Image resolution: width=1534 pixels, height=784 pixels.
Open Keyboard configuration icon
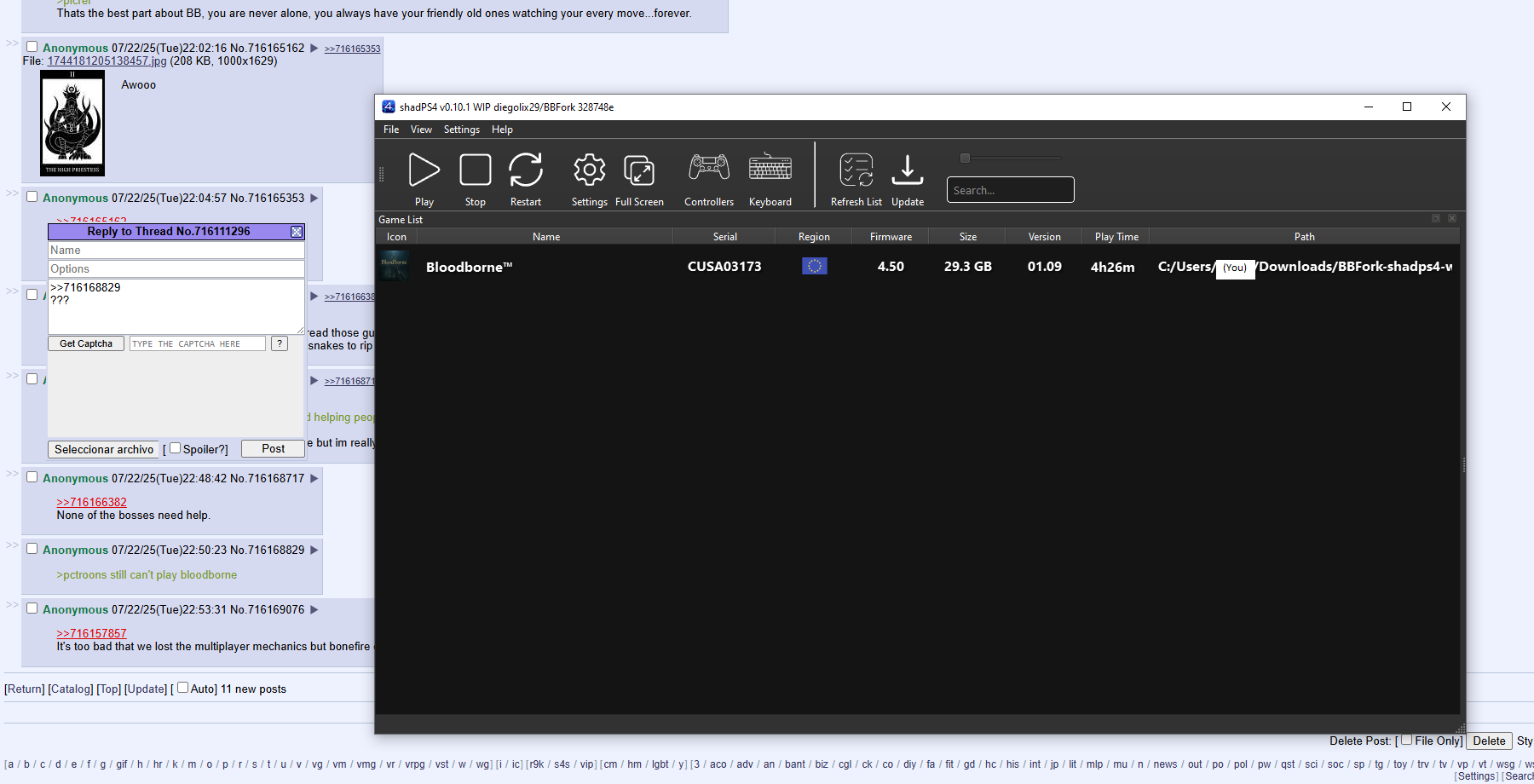(x=770, y=167)
